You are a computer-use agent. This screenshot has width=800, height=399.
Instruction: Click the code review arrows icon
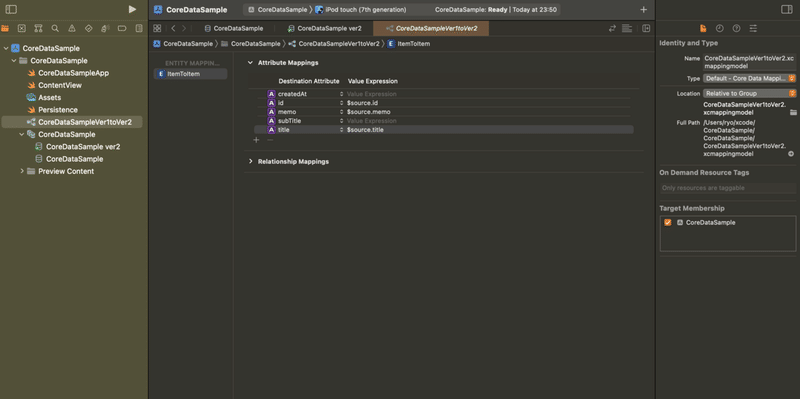(612, 29)
